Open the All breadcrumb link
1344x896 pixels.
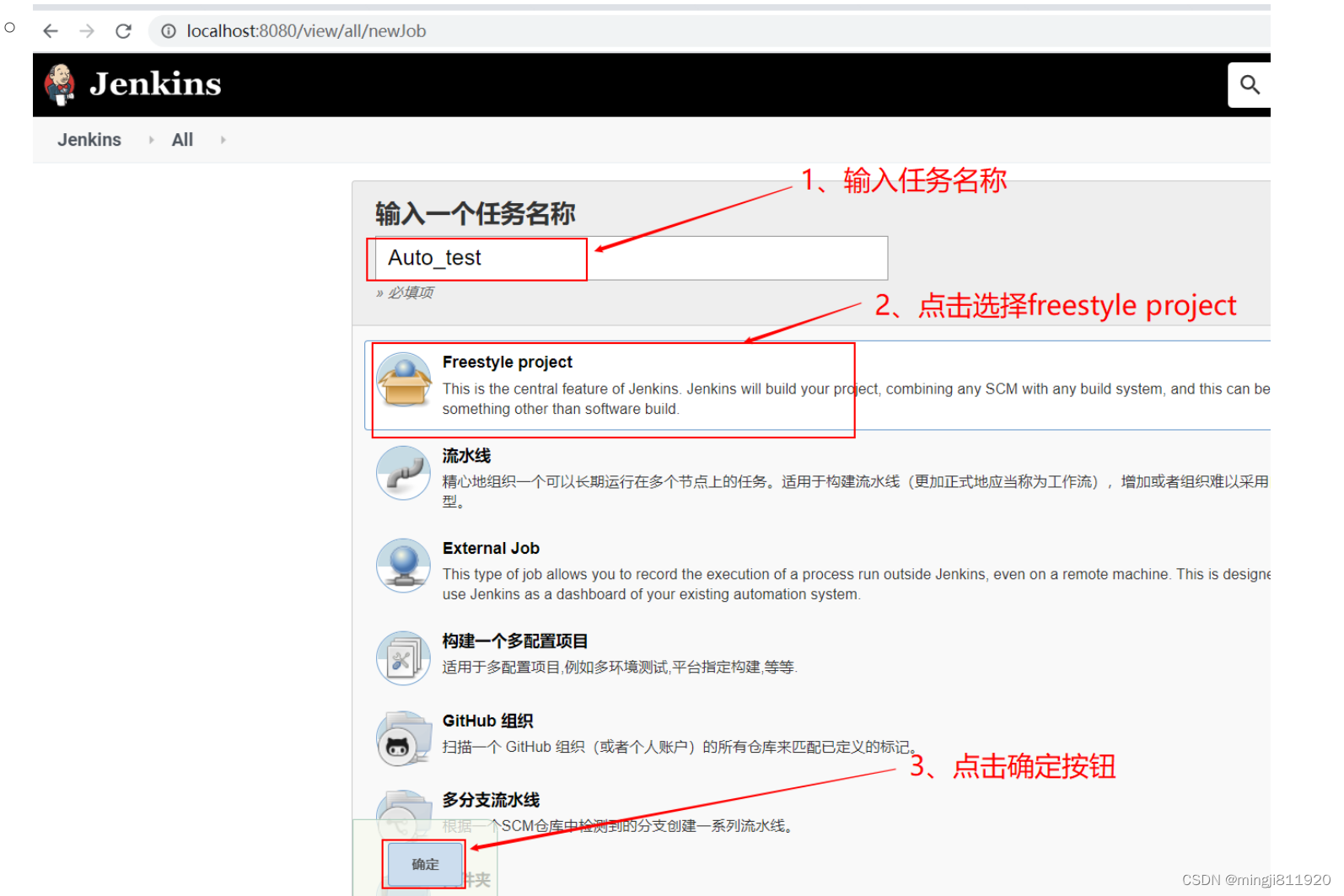[182, 140]
